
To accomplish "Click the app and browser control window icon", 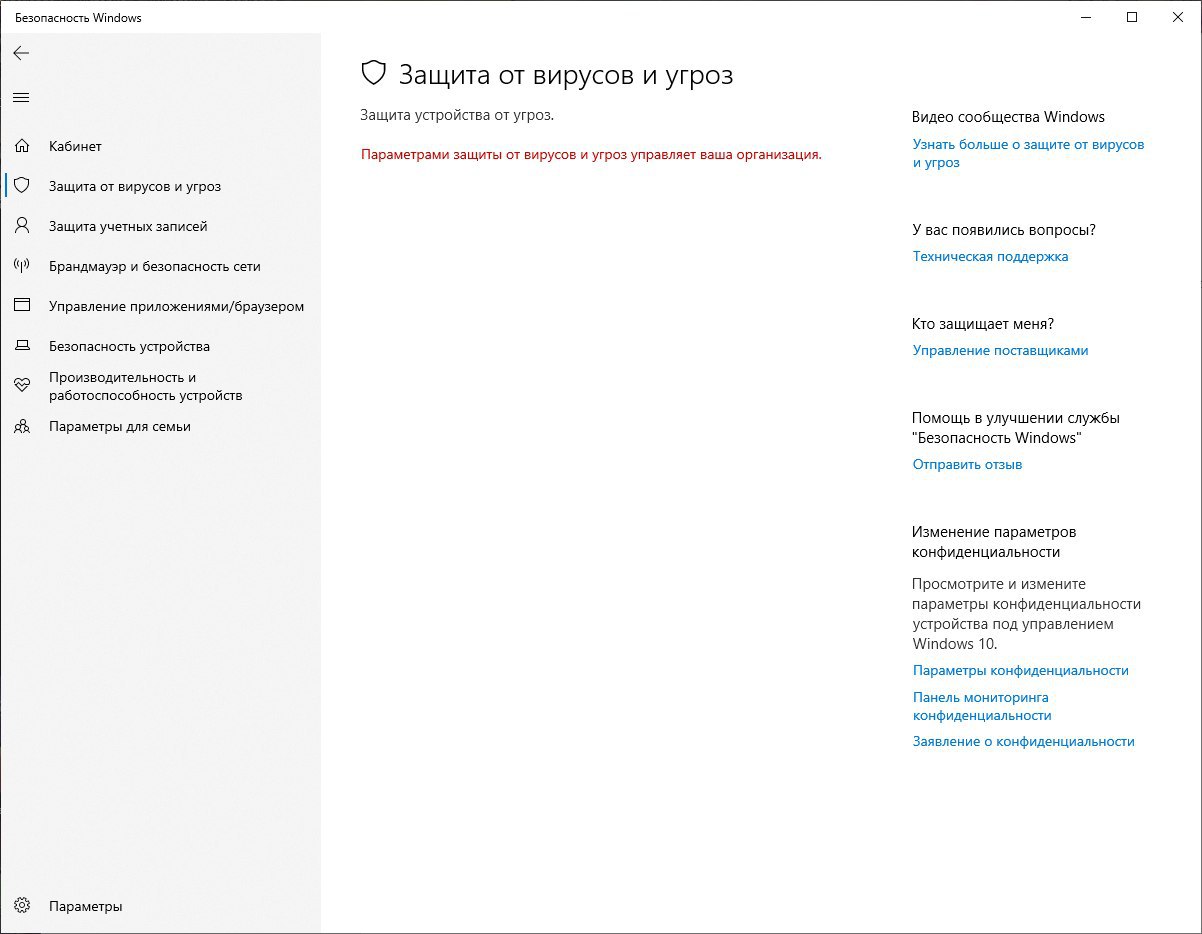I will [x=22, y=306].
